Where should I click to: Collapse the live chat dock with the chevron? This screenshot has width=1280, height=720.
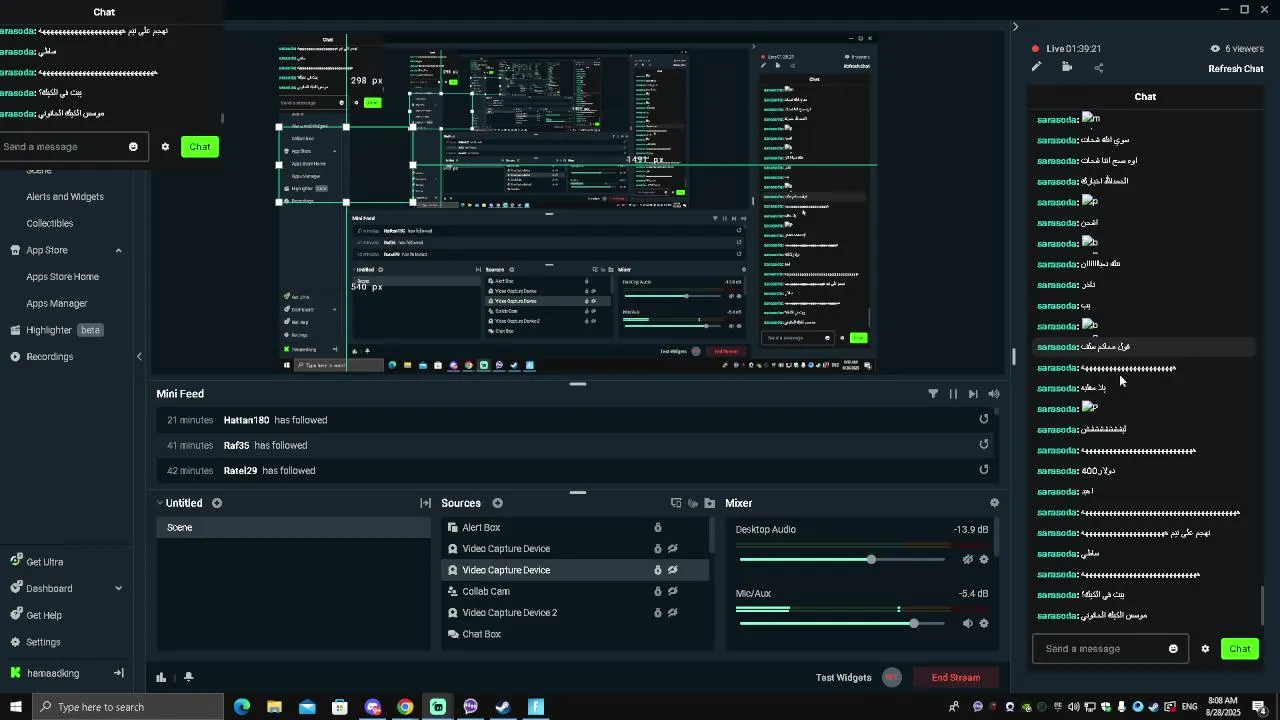coord(1015,27)
